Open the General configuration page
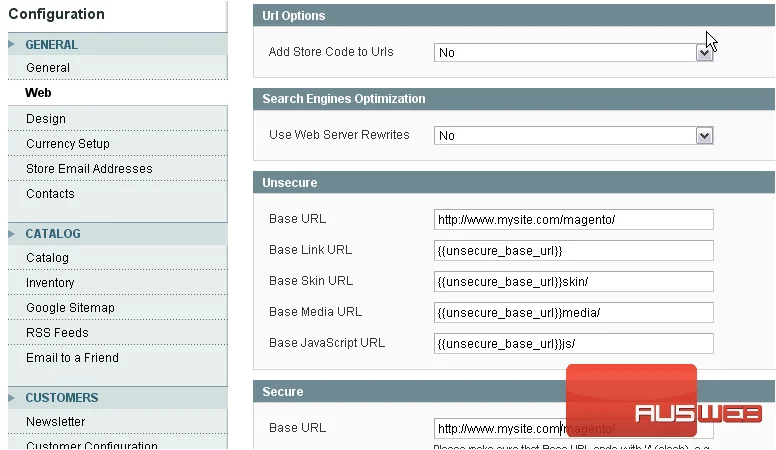Screen dimensions: 776x450 click(x=48, y=68)
